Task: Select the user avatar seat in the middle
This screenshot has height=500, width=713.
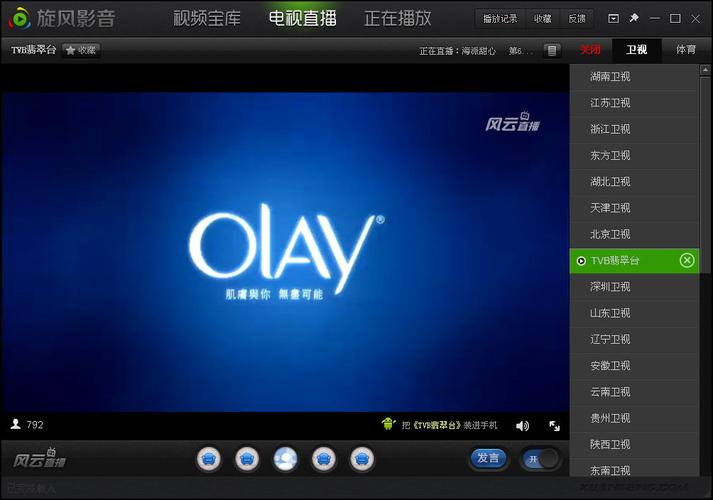Action: click(x=285, y=459)
